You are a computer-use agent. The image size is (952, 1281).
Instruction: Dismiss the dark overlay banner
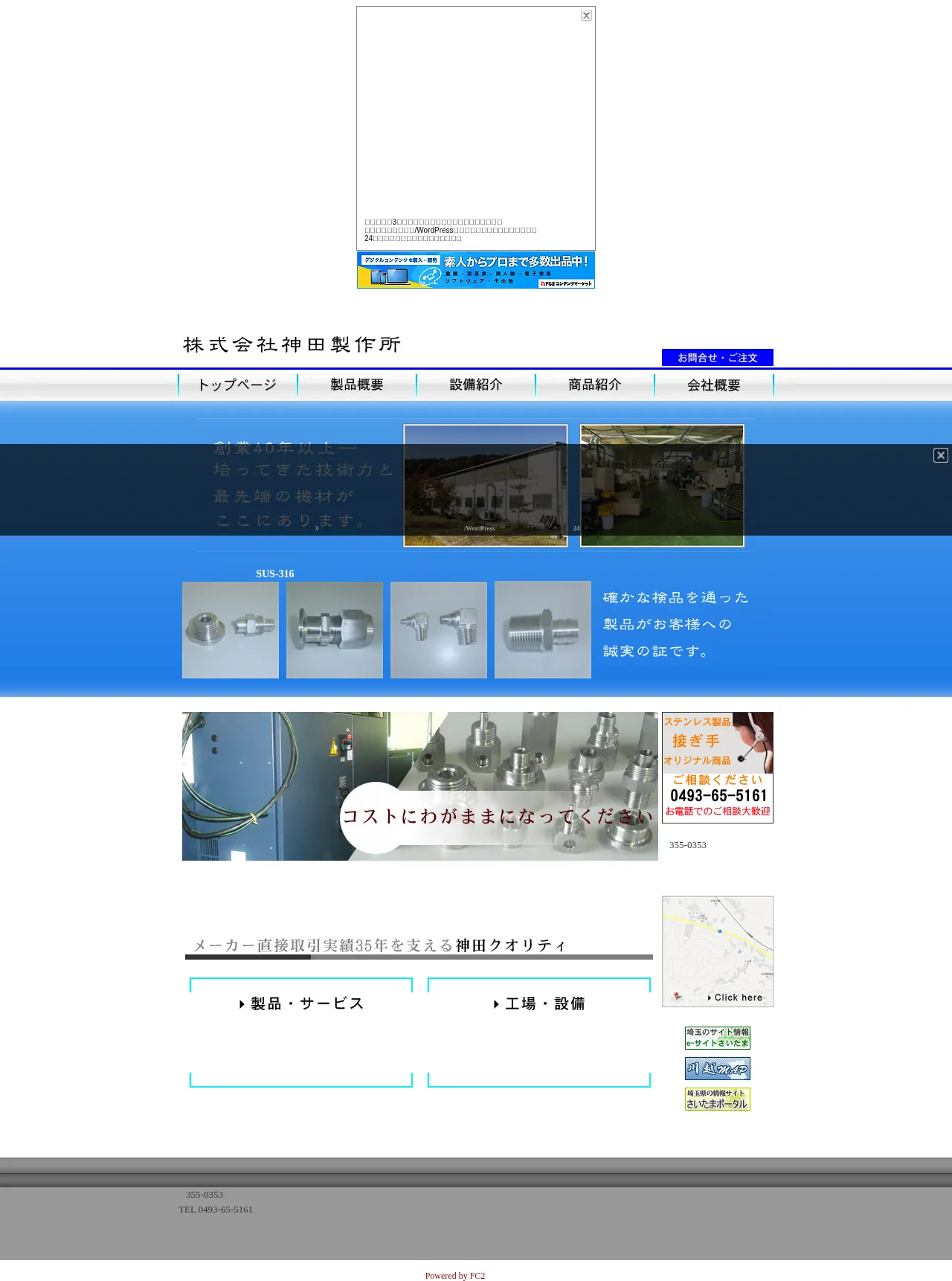click(x=940, y=455)
